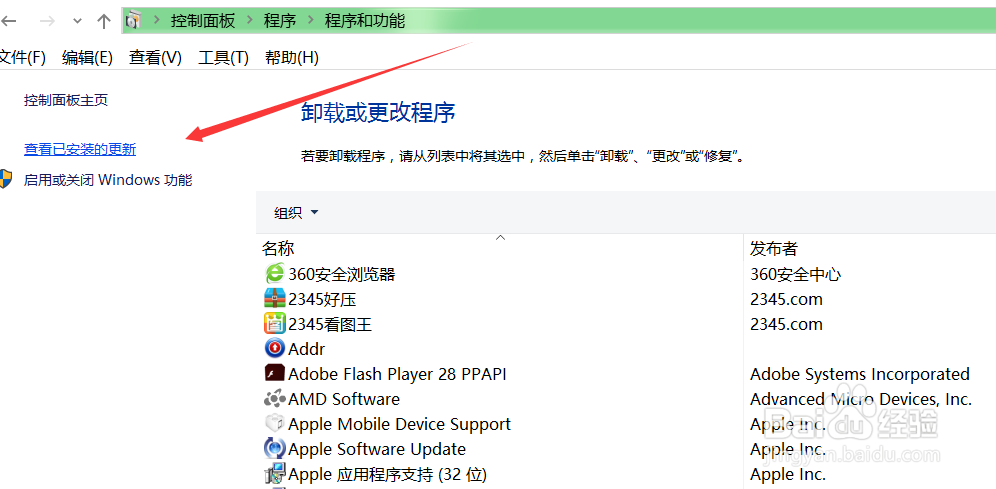Open the recent locations dropdown chevron
Screen dimensions: 996x489
[77, 22]
